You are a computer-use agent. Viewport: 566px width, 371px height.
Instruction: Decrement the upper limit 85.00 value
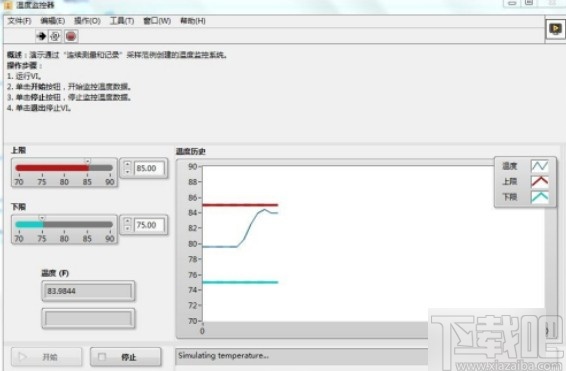127,172
